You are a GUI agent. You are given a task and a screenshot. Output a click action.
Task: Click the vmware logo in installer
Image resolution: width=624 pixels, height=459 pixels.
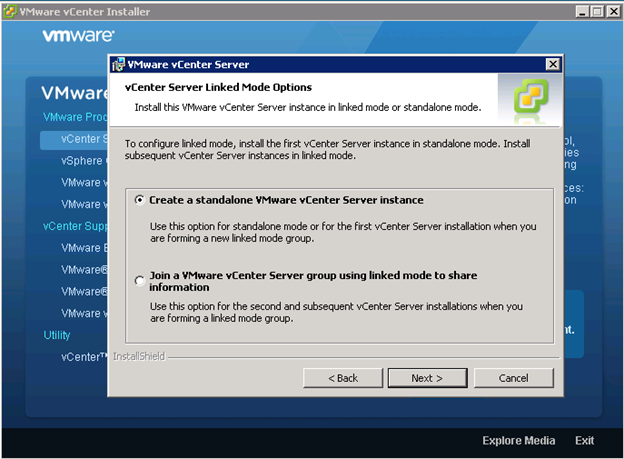[x=78, y=35]
